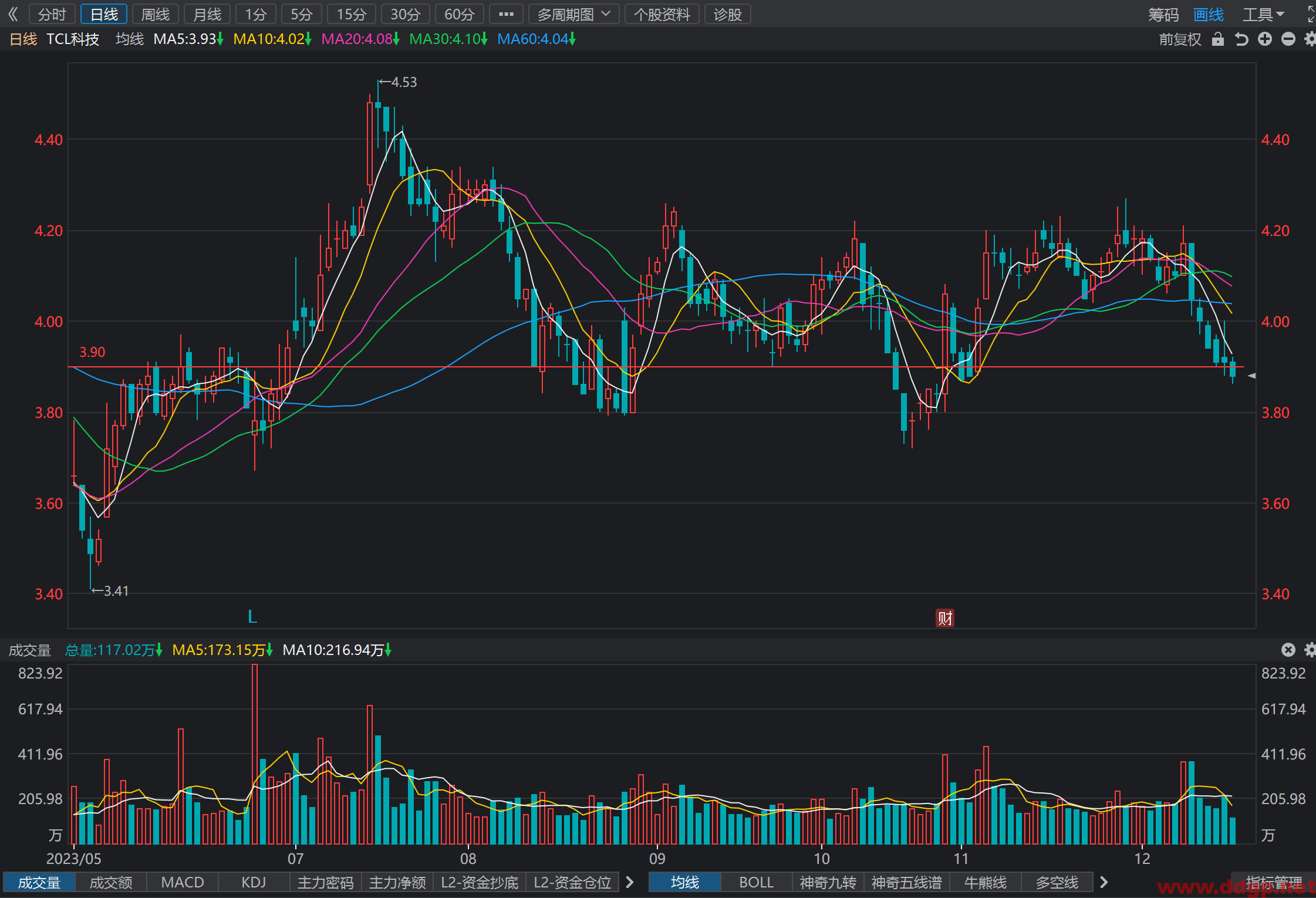Viewport: 1316px width, 898px height.
Task: Toggle the 画线 drawing mode
Action: (x=1209, y=15)
